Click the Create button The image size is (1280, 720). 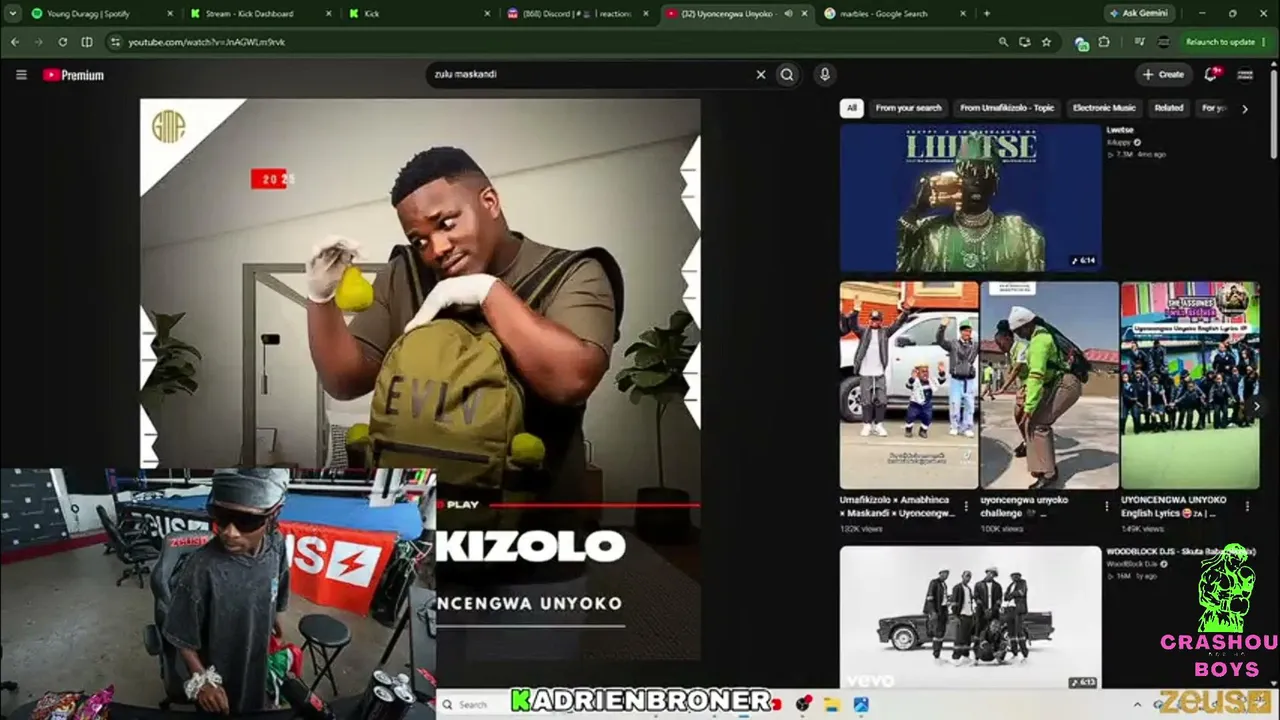point(1163,74)
